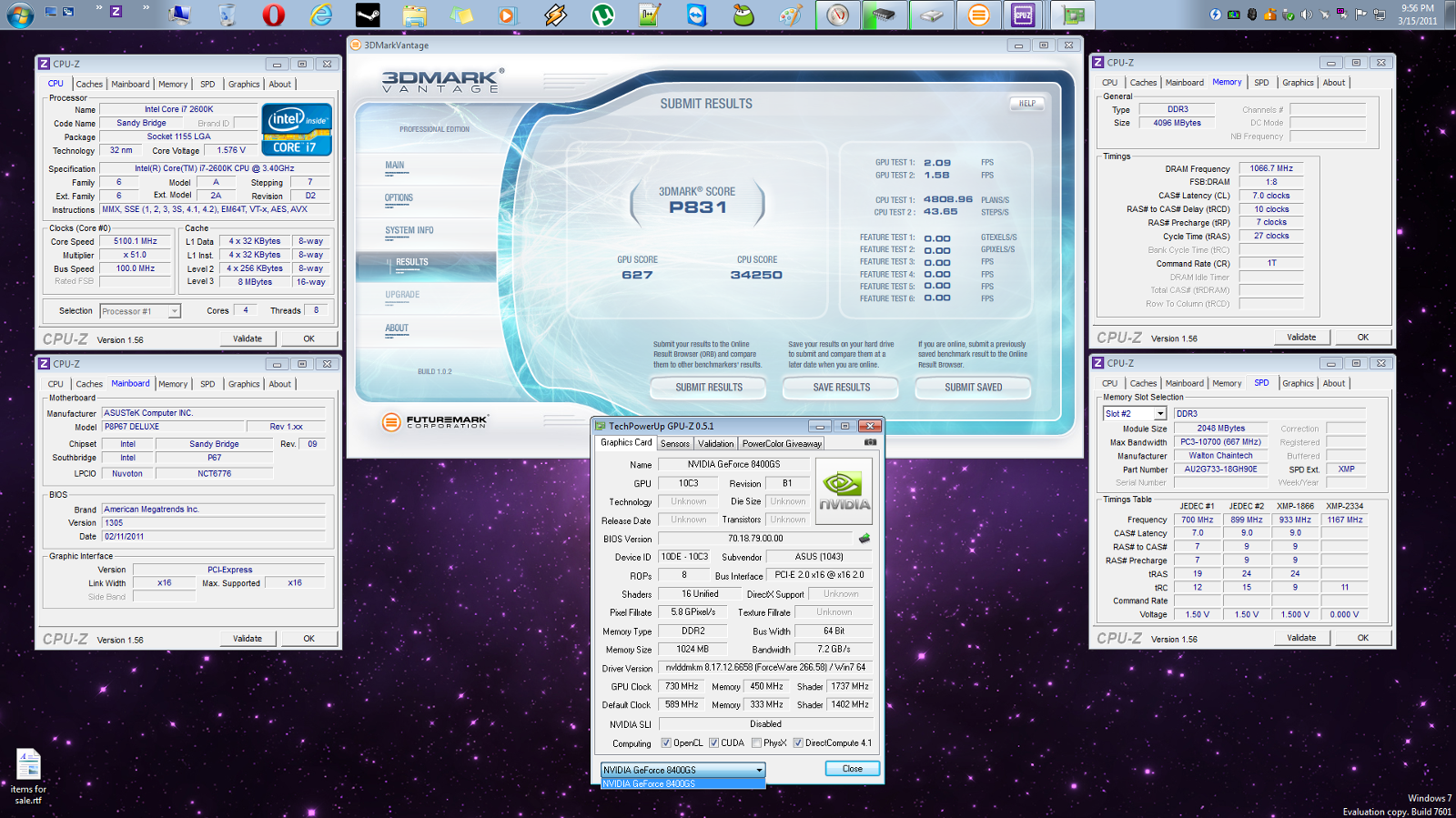Click the GPU-Z screenshot camera icon
This screenshot has height=818, width=1456.
tap(870, 442)
